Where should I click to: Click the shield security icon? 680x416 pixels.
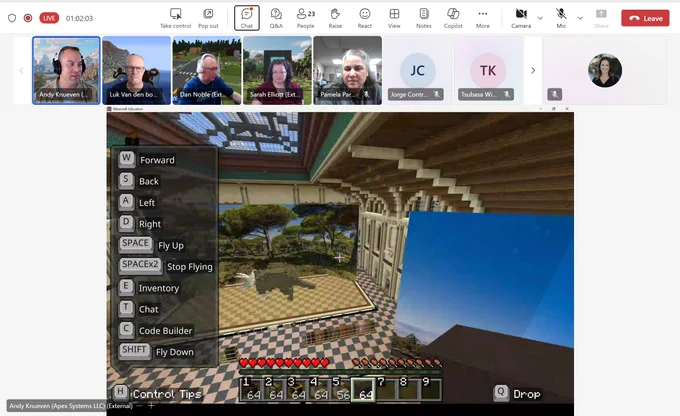click(12, 18)
